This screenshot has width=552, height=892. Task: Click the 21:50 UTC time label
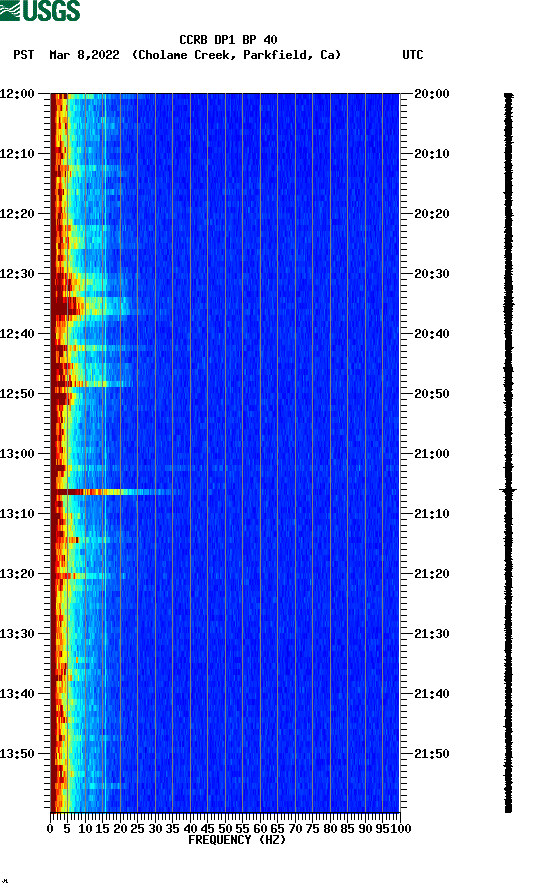[432, 754]
